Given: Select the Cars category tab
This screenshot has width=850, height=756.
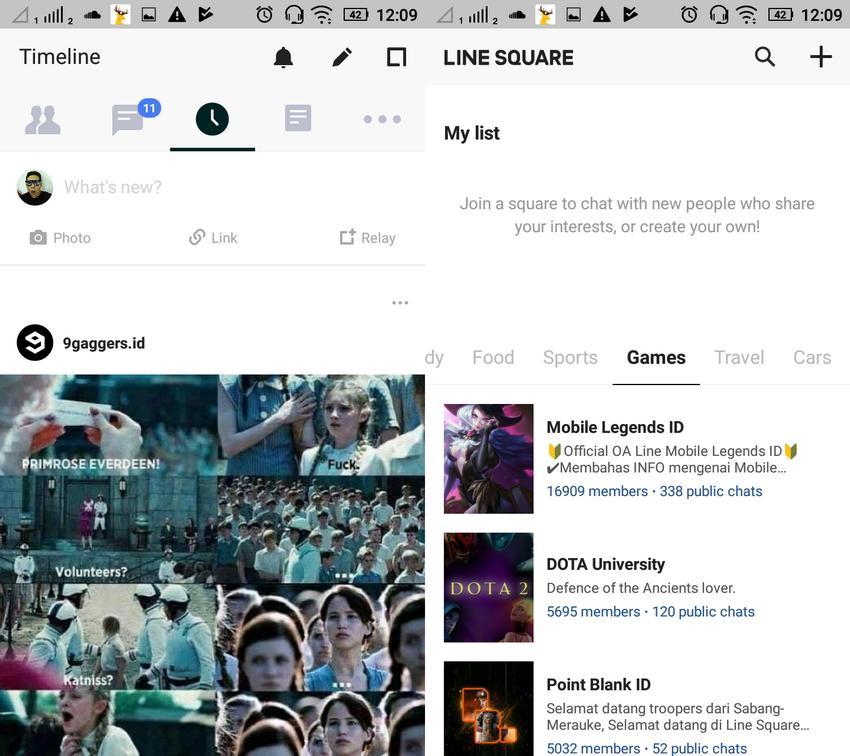Looking at the screenshot, I should [x=812, y=358].
